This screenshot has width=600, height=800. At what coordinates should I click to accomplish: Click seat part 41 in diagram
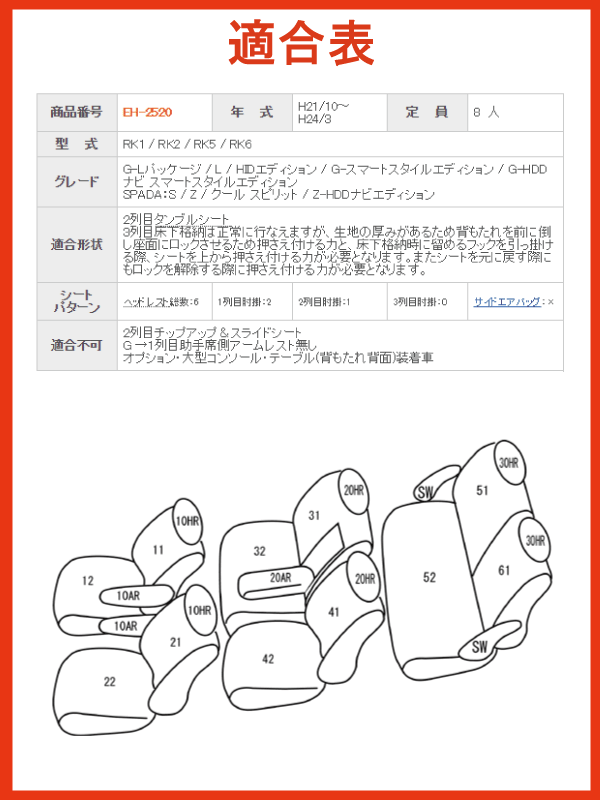(334, 612)
